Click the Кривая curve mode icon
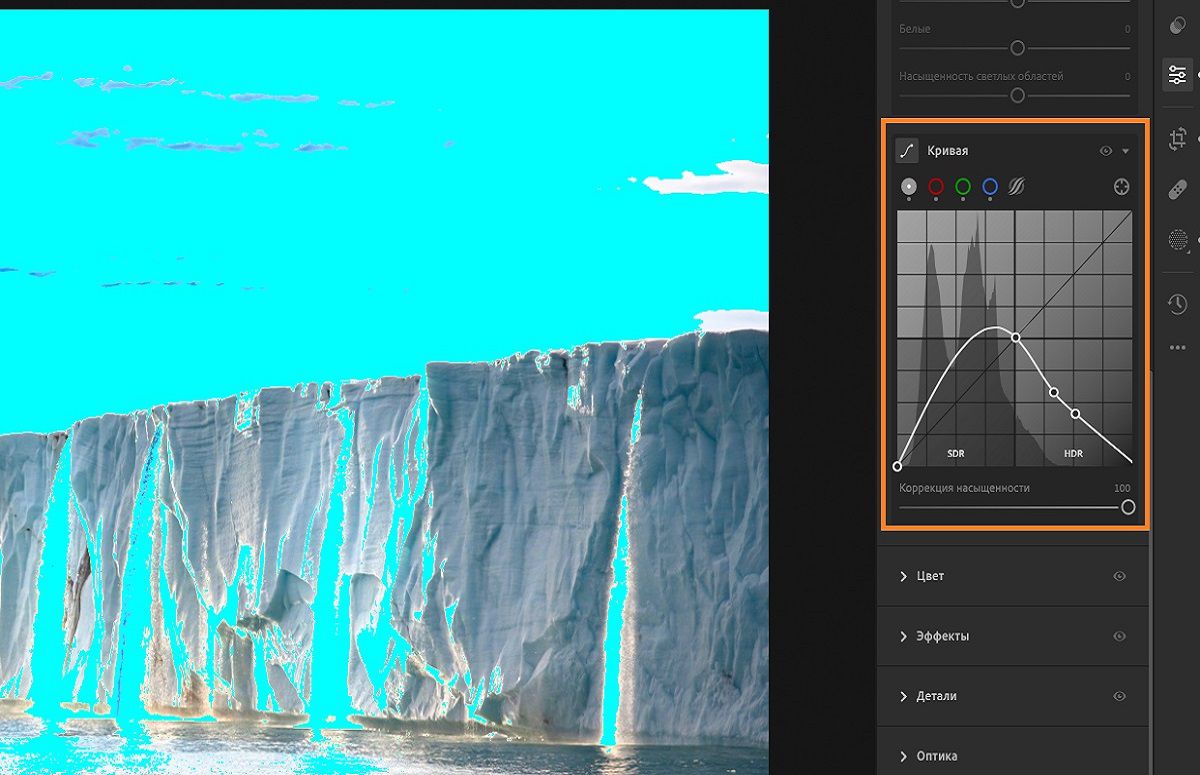 coord(907,151)
